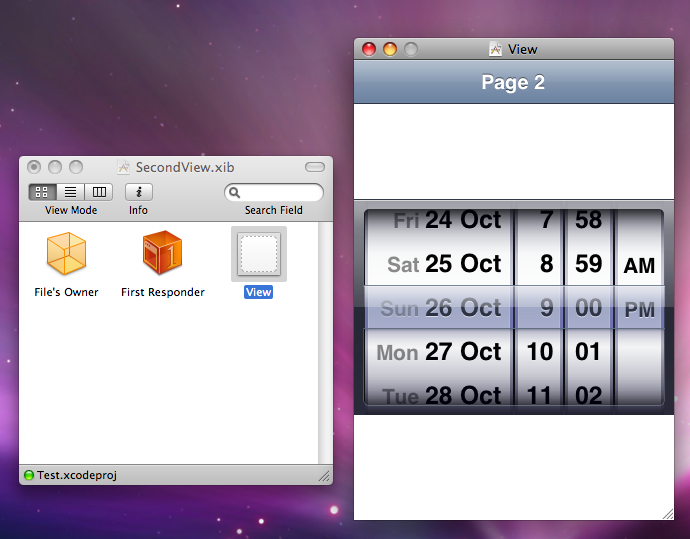
Task: Choose minute 59 in the picker wheel
Action: point(588,264)
